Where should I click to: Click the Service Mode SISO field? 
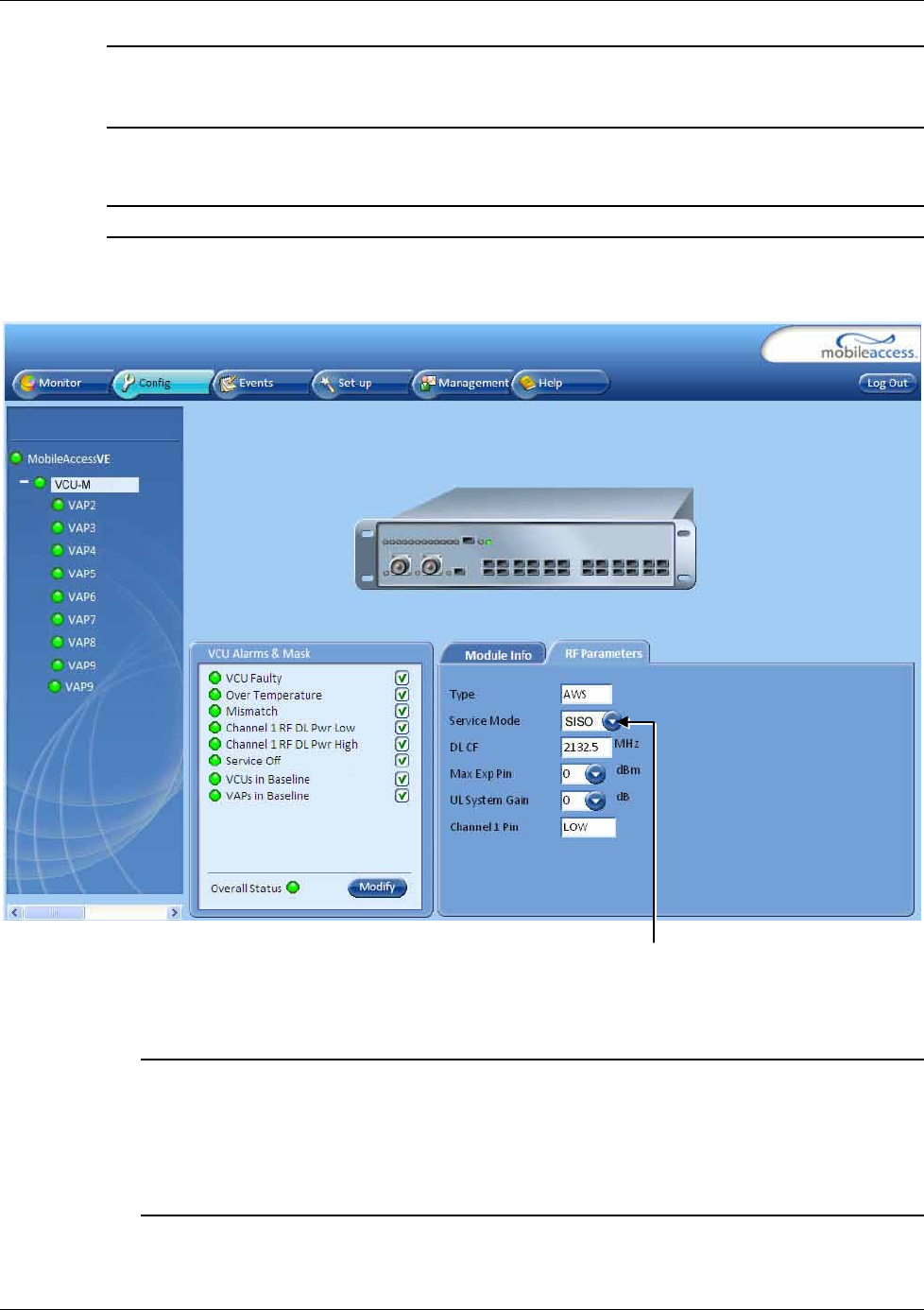coord(581,721)
